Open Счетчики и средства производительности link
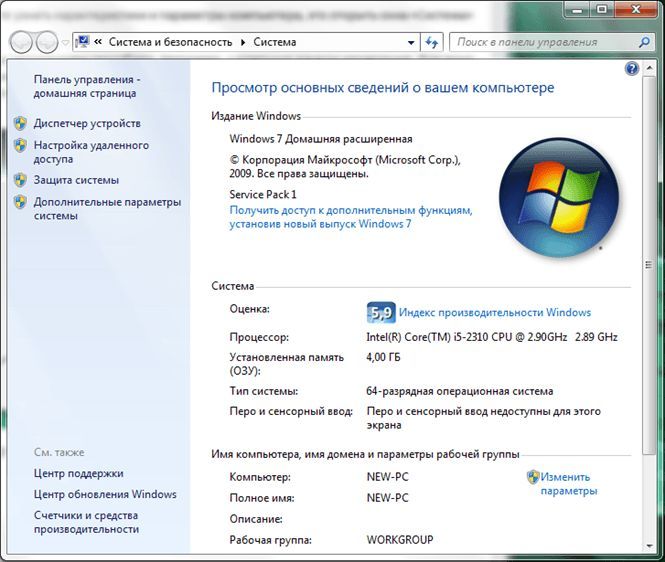 tap(87, 523)
